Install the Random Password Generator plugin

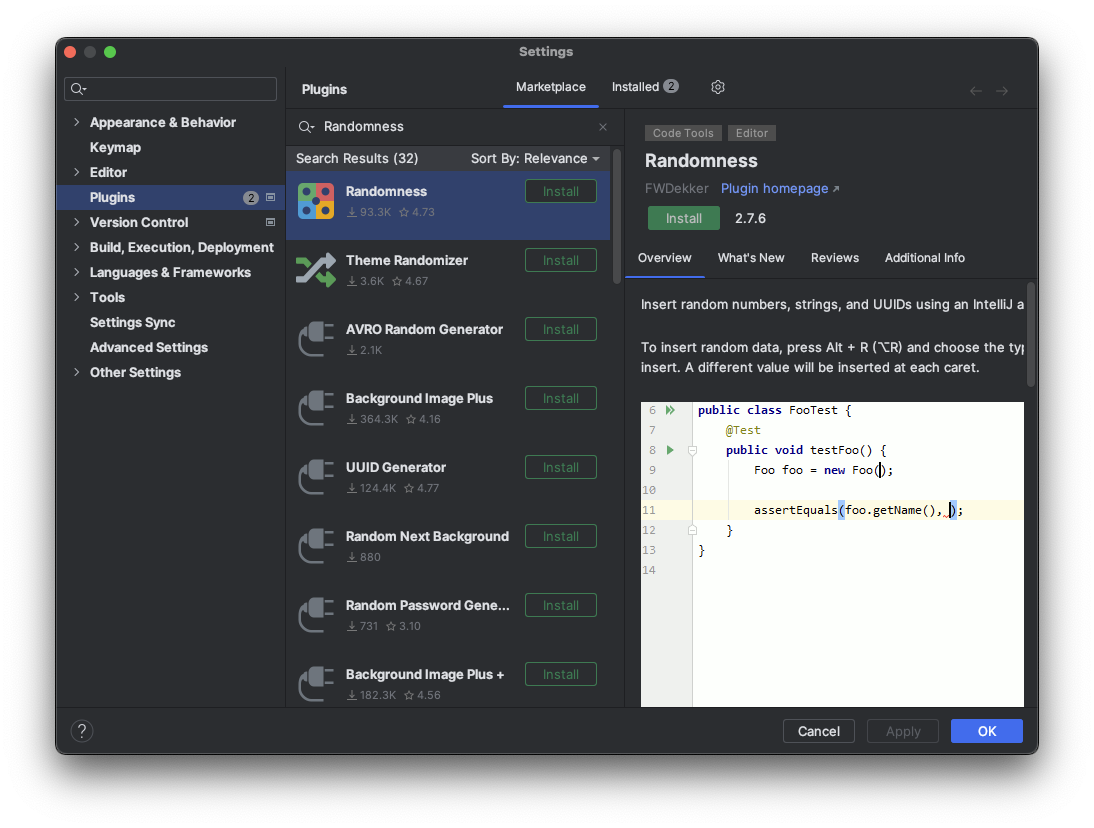pos(560,606)
